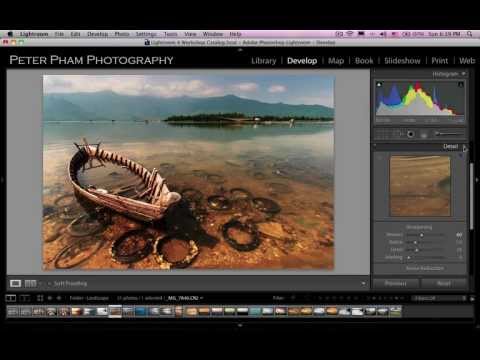Switch to the Map module
Image resolution: width=480 pixels, height=360 pixels.
point(336,61)
